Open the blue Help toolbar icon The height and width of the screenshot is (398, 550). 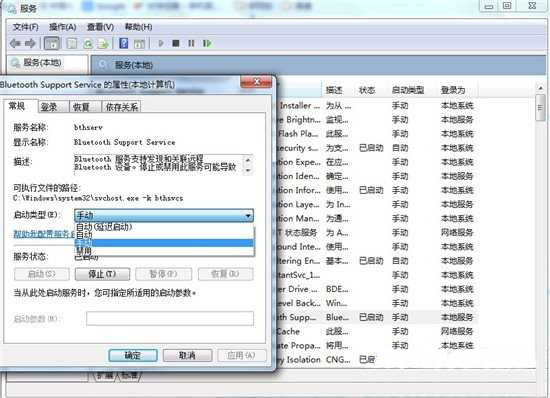123,43
